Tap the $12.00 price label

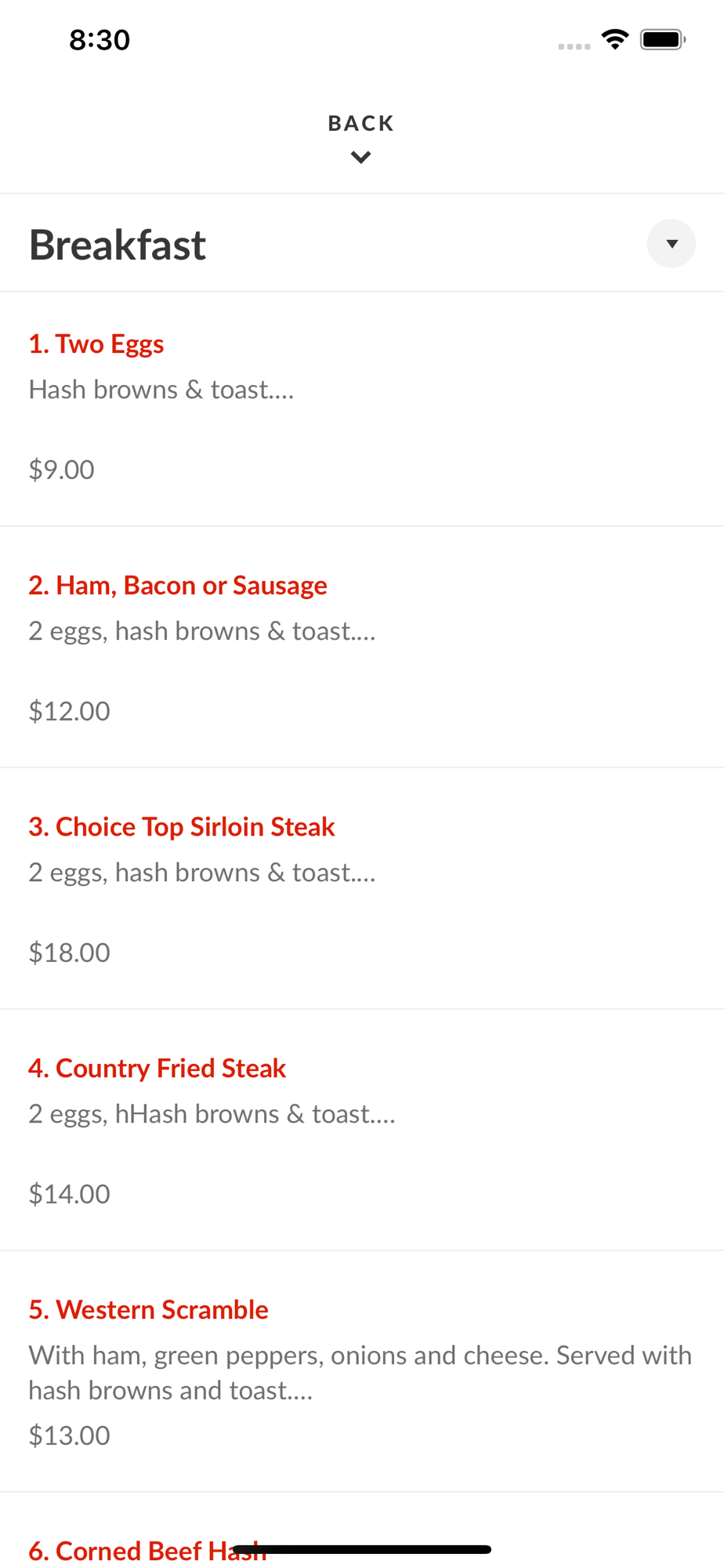(x=70, y=711)
